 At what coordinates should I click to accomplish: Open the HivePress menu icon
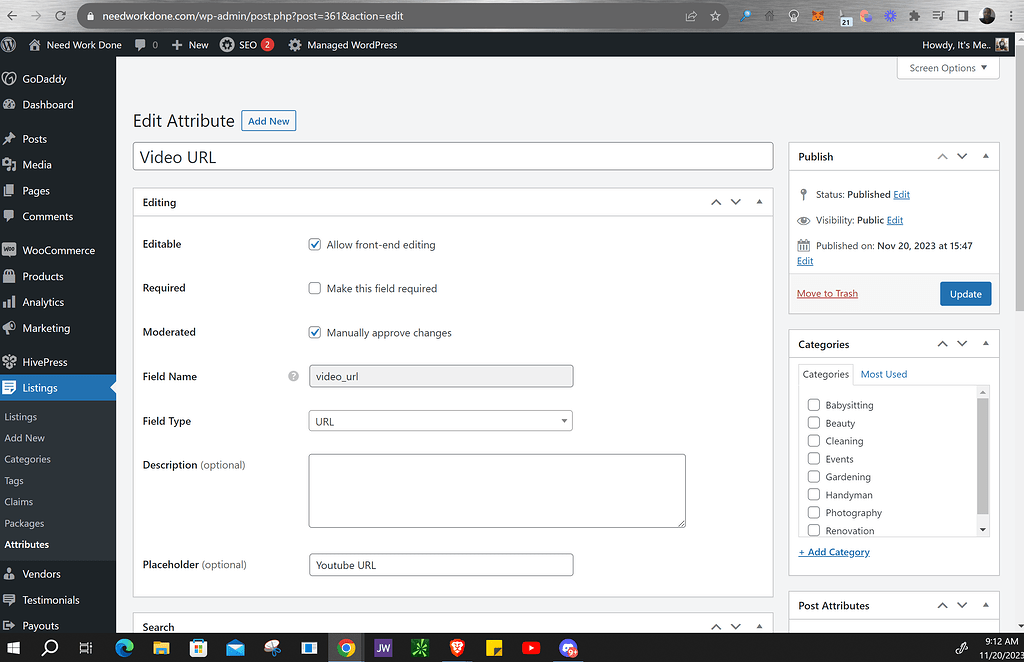coord(9,362)
